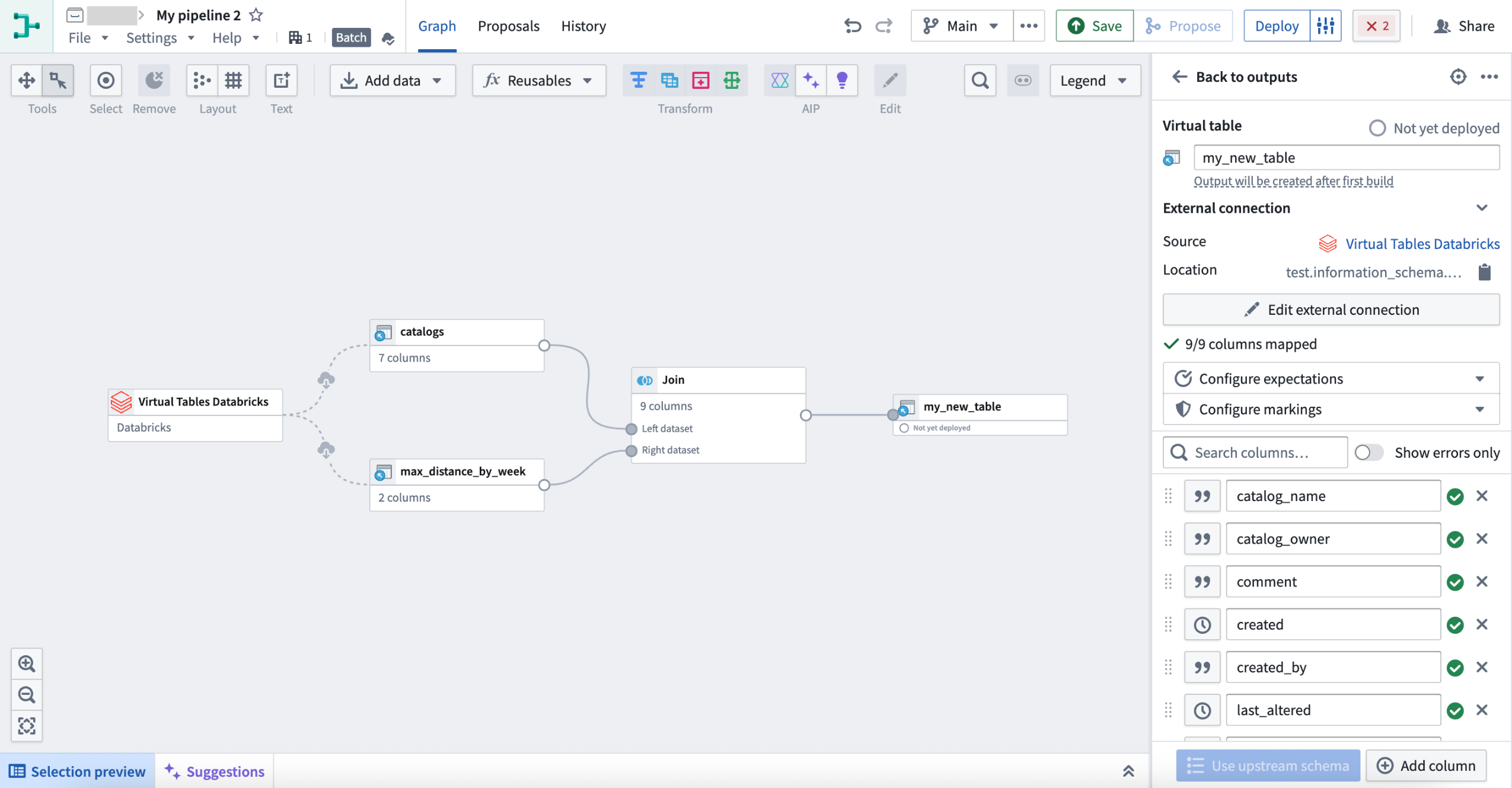
Task: Click the my_new_table name input field
Action: click(x=1347, y=157)
